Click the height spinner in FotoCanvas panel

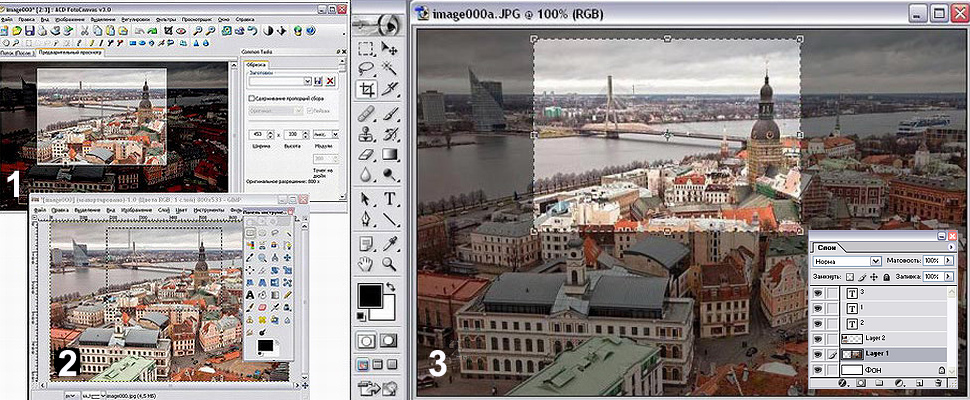(x=305, y=134)
